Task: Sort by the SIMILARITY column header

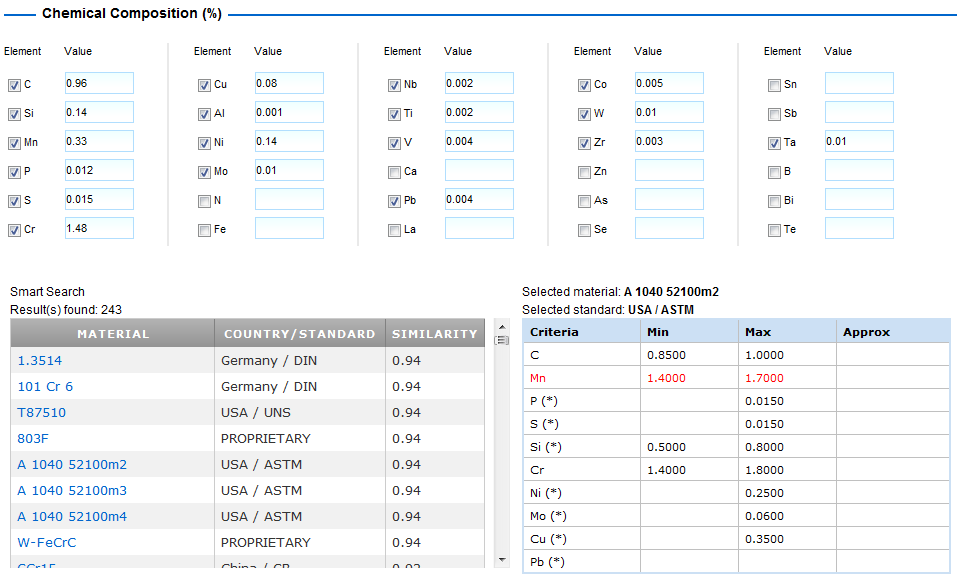Action: 434,334
